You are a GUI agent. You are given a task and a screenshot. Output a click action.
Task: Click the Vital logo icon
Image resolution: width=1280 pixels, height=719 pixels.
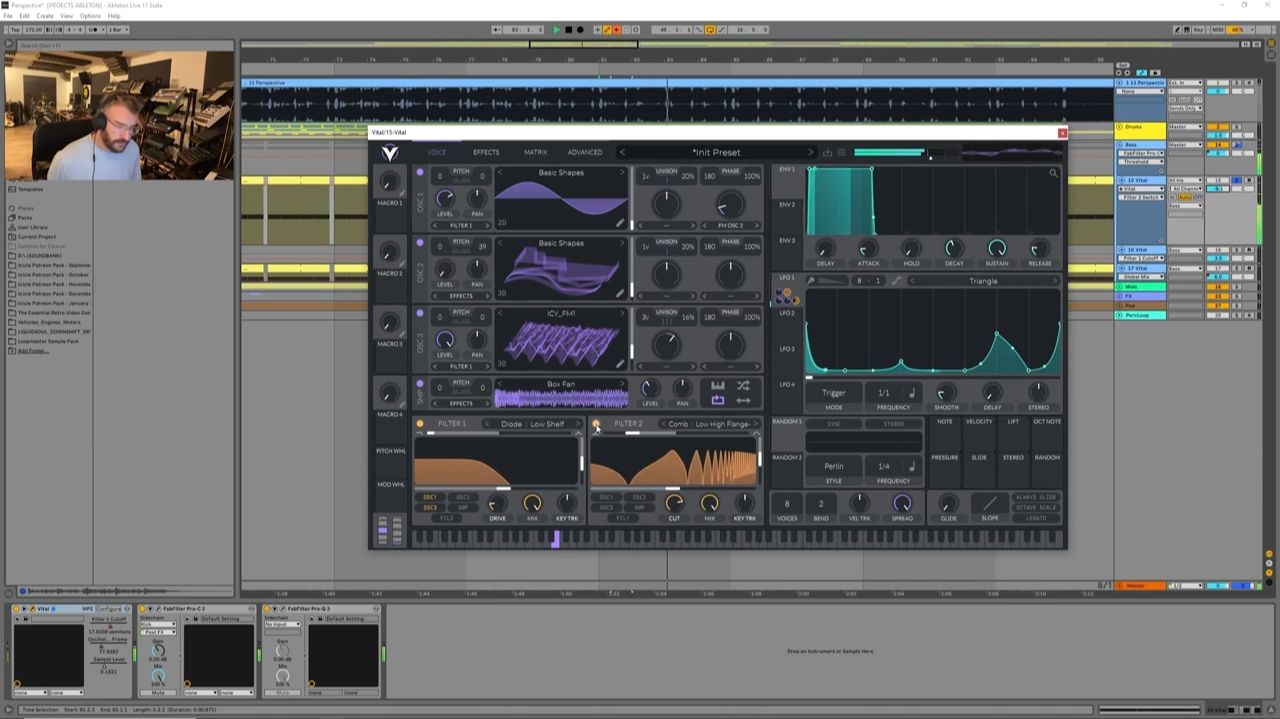[390, 152]
